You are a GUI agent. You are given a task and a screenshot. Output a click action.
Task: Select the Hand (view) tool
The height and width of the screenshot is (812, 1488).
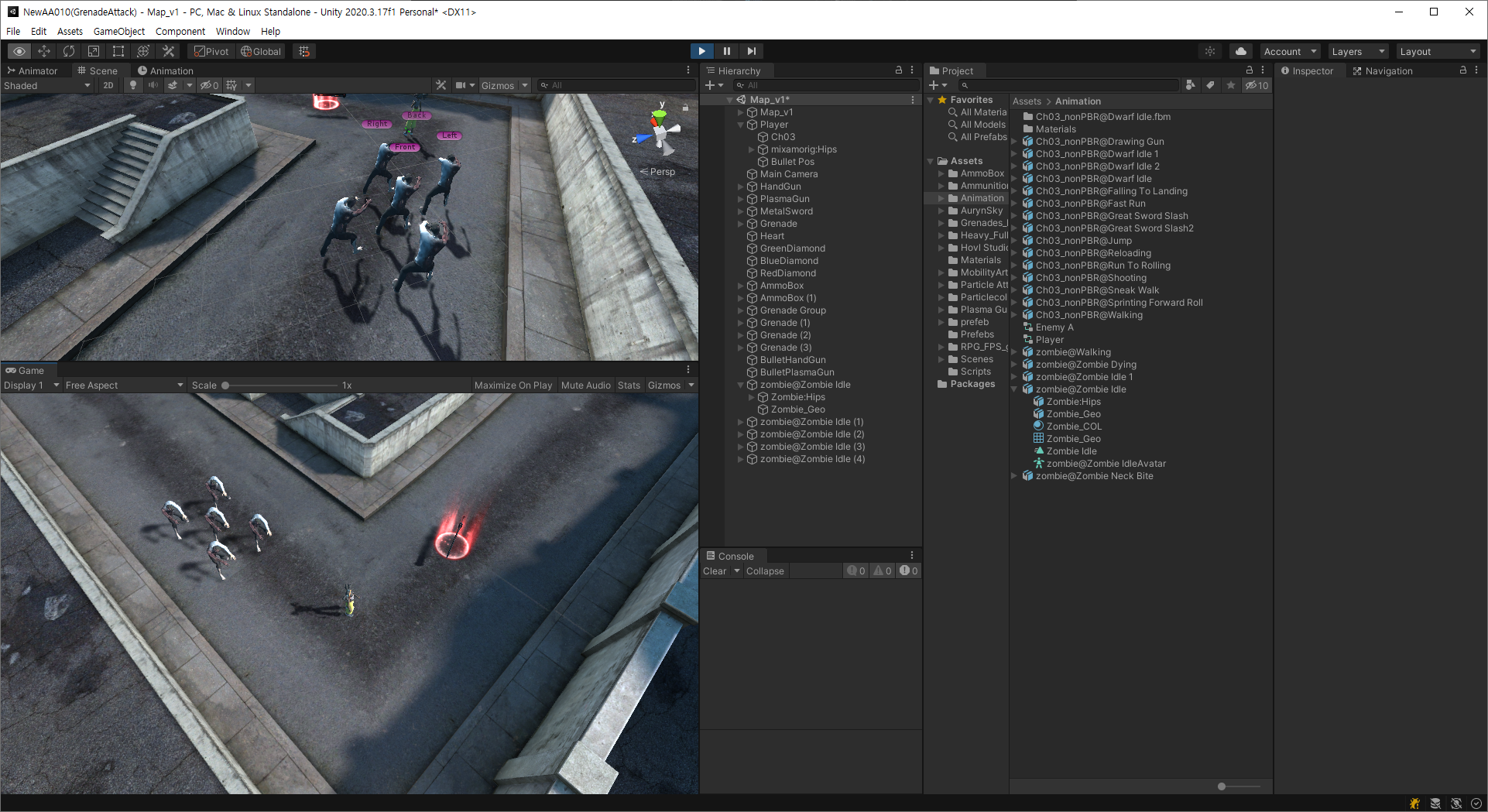tap(19, 51)
